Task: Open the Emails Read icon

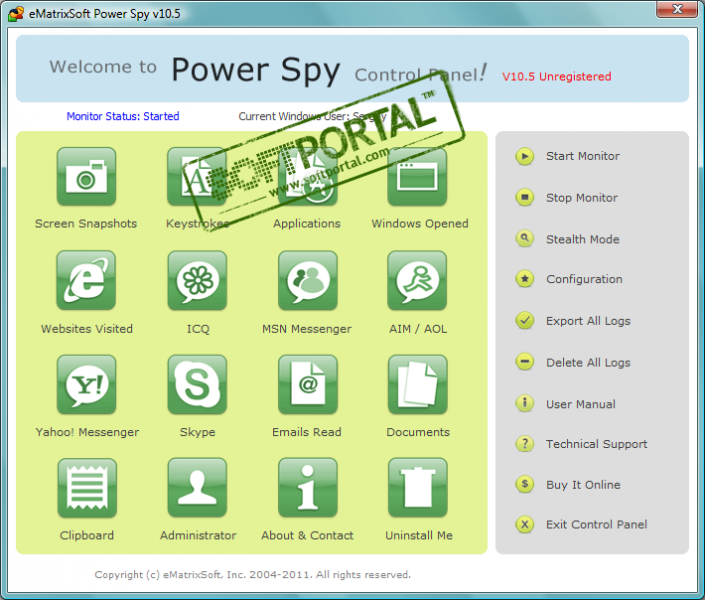Action: 308,384
